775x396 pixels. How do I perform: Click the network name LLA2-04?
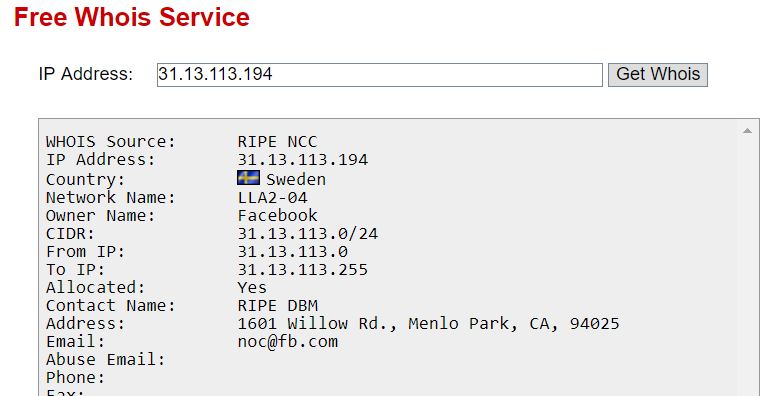[x=273, y=198]
